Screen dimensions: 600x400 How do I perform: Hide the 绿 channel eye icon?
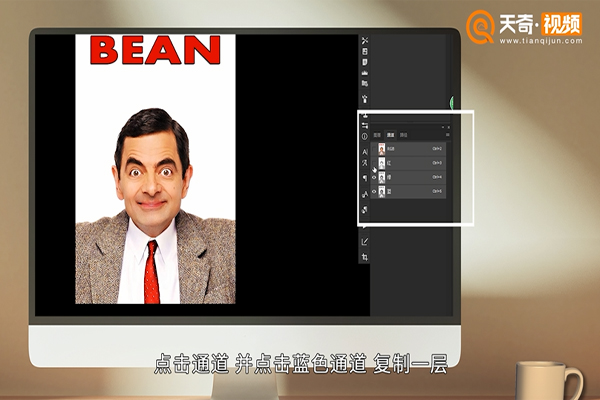(374, 177)
